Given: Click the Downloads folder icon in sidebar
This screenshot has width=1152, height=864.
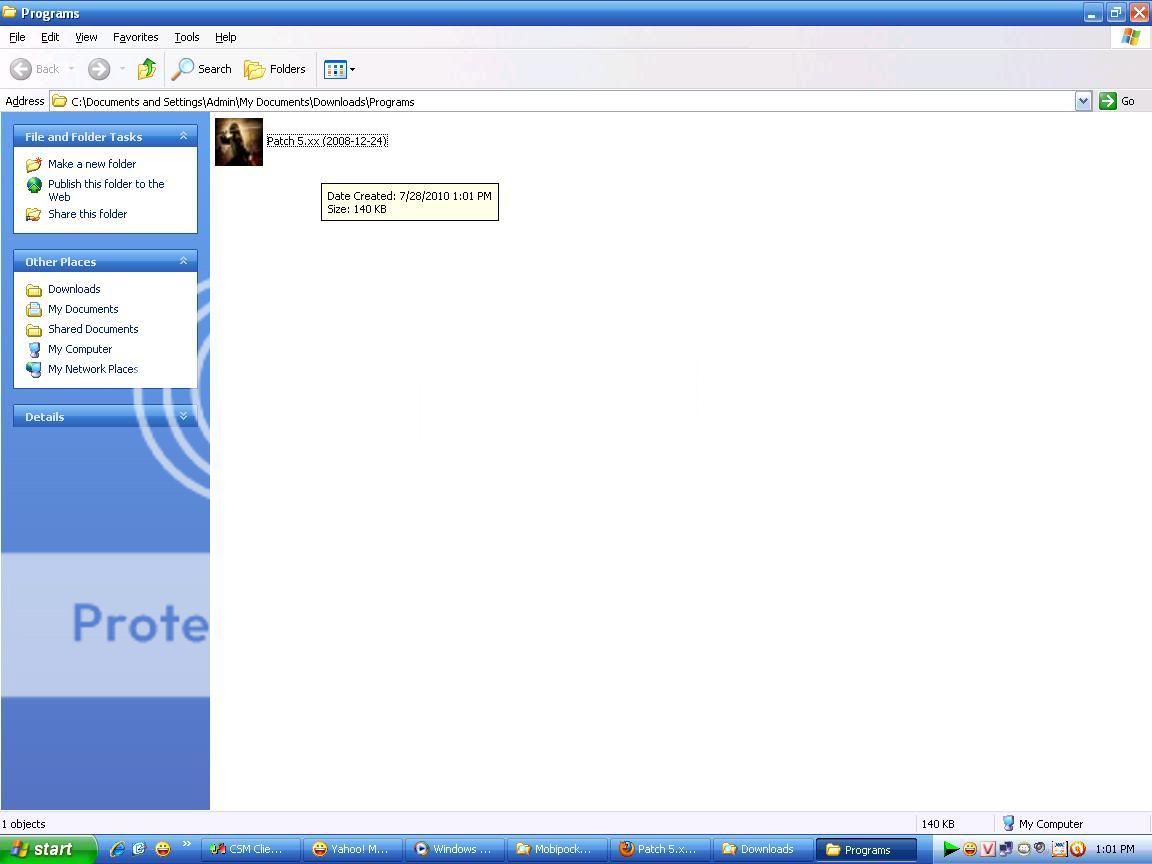Looking at the screenshot, I should pyautogui.click(x=34, y=289).
